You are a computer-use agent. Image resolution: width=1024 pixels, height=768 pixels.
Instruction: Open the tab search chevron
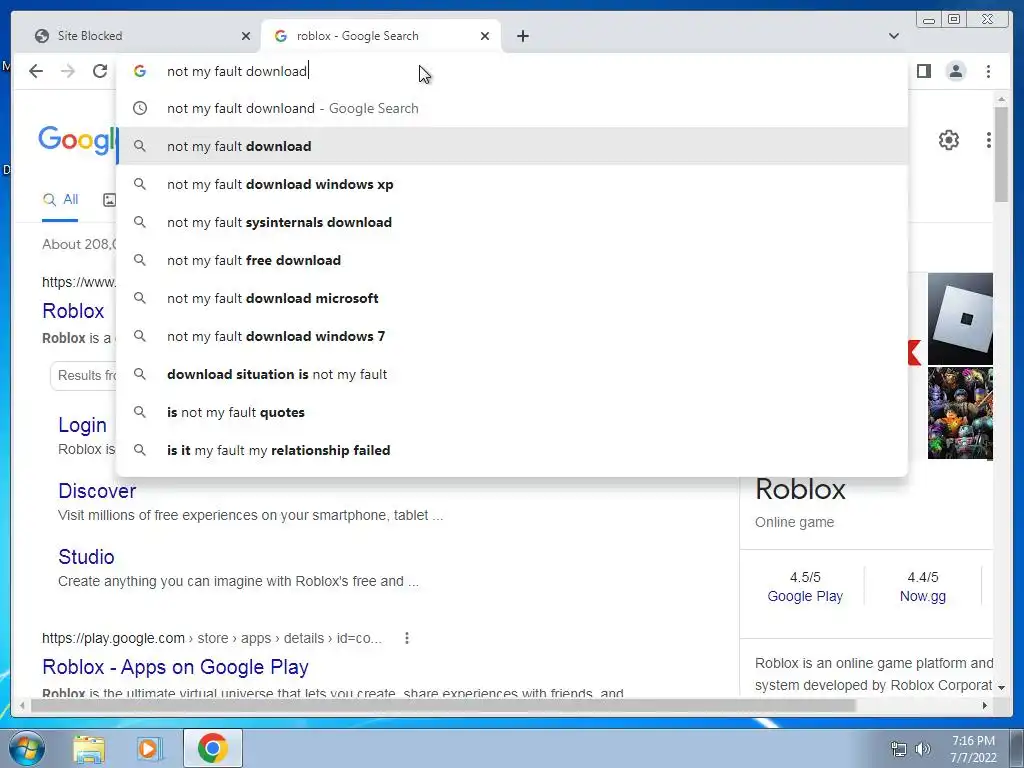click(x=894, y=36)
